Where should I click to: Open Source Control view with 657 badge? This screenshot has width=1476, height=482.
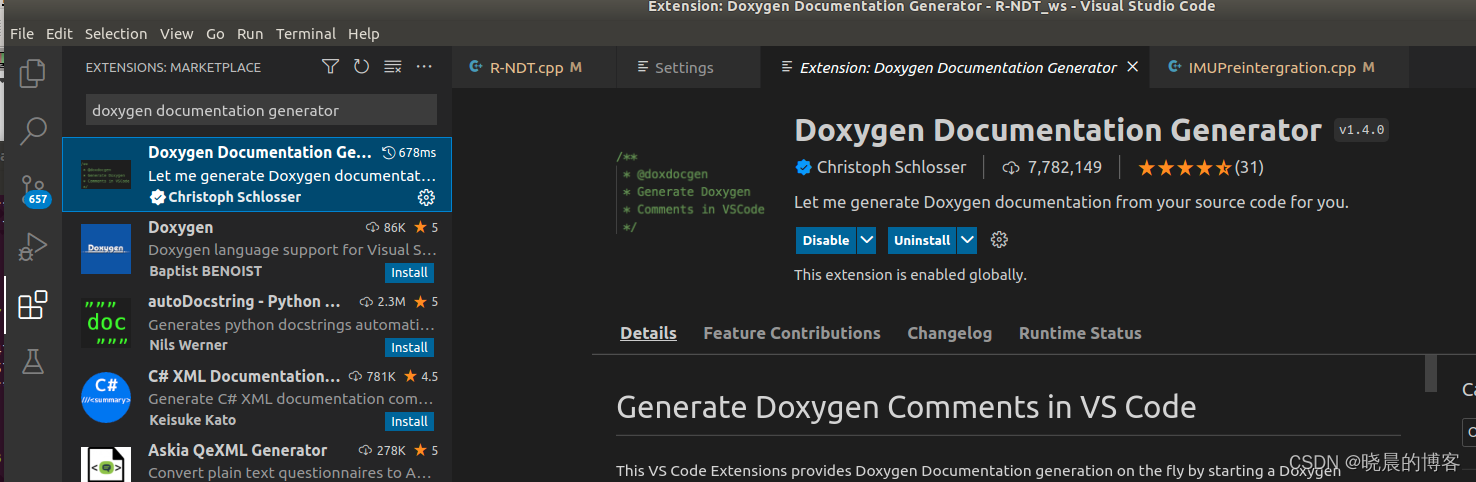35,189
